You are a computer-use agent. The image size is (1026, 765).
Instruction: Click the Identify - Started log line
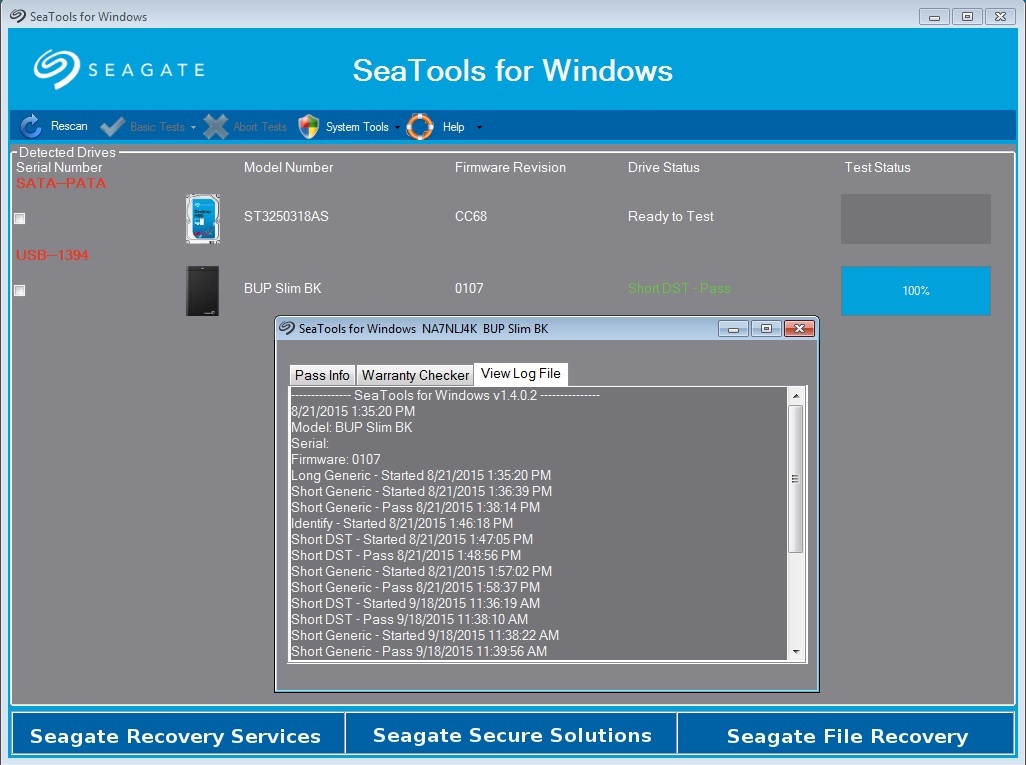(402, 524)
